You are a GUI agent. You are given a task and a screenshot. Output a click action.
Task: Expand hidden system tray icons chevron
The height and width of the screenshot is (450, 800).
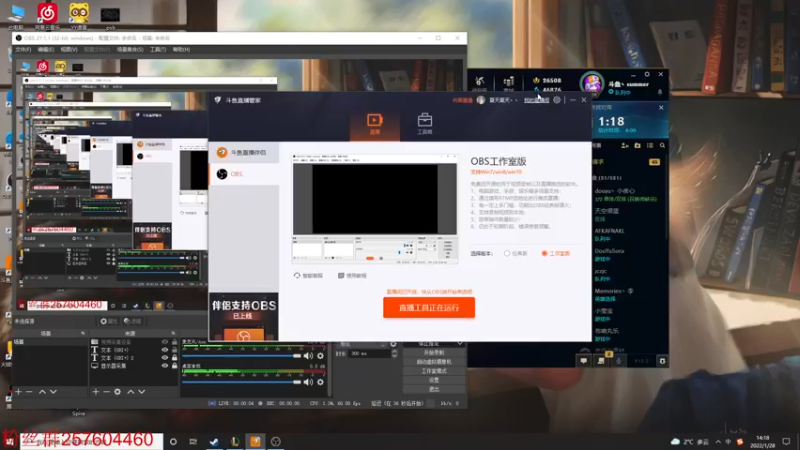pyautogui.click(x=718, y=441)
